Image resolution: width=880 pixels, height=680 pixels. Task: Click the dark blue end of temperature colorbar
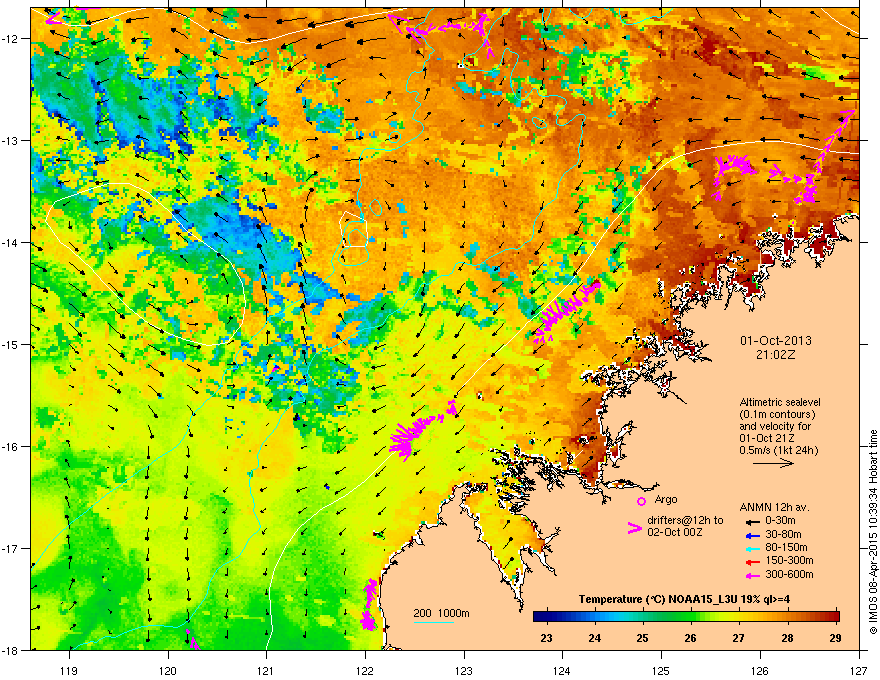540,617
